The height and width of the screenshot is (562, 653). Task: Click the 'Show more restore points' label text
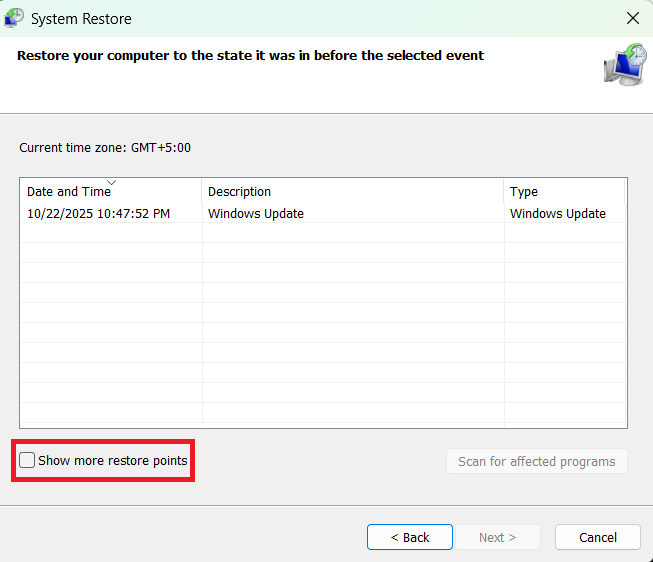click(112, 461)
